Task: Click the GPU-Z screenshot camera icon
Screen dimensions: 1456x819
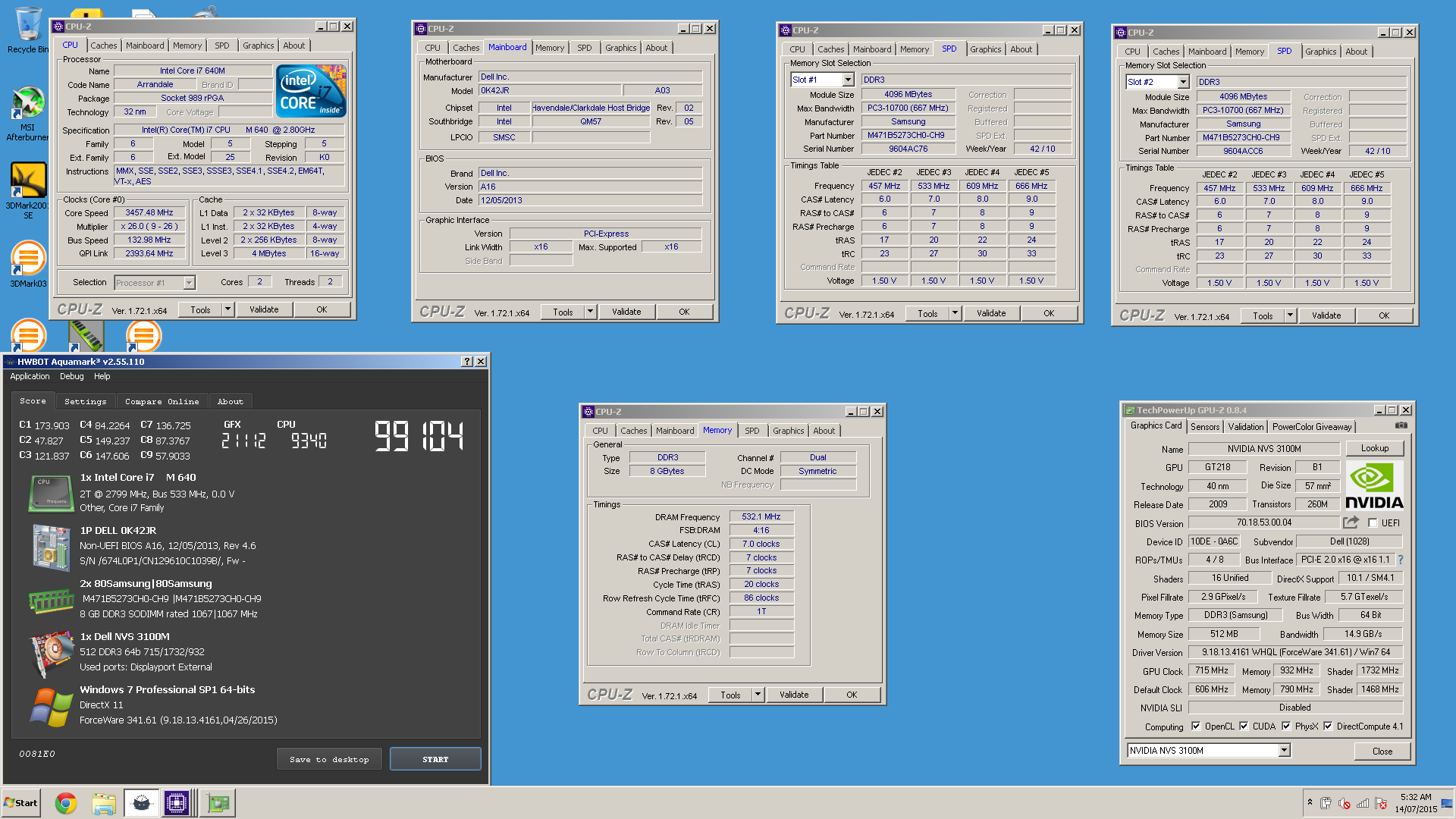Action: pos(1401,425)
